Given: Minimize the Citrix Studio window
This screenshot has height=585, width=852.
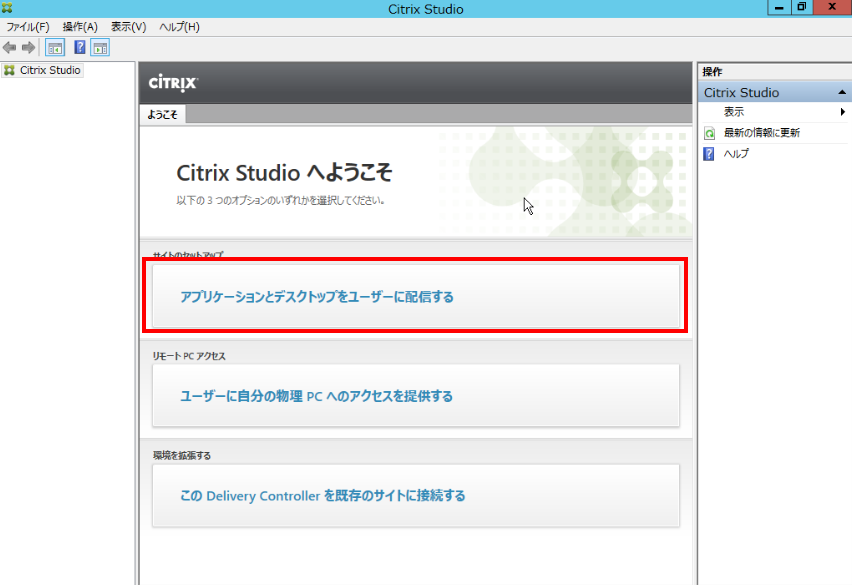Looking at the screenshot, I should coord(779,7).
